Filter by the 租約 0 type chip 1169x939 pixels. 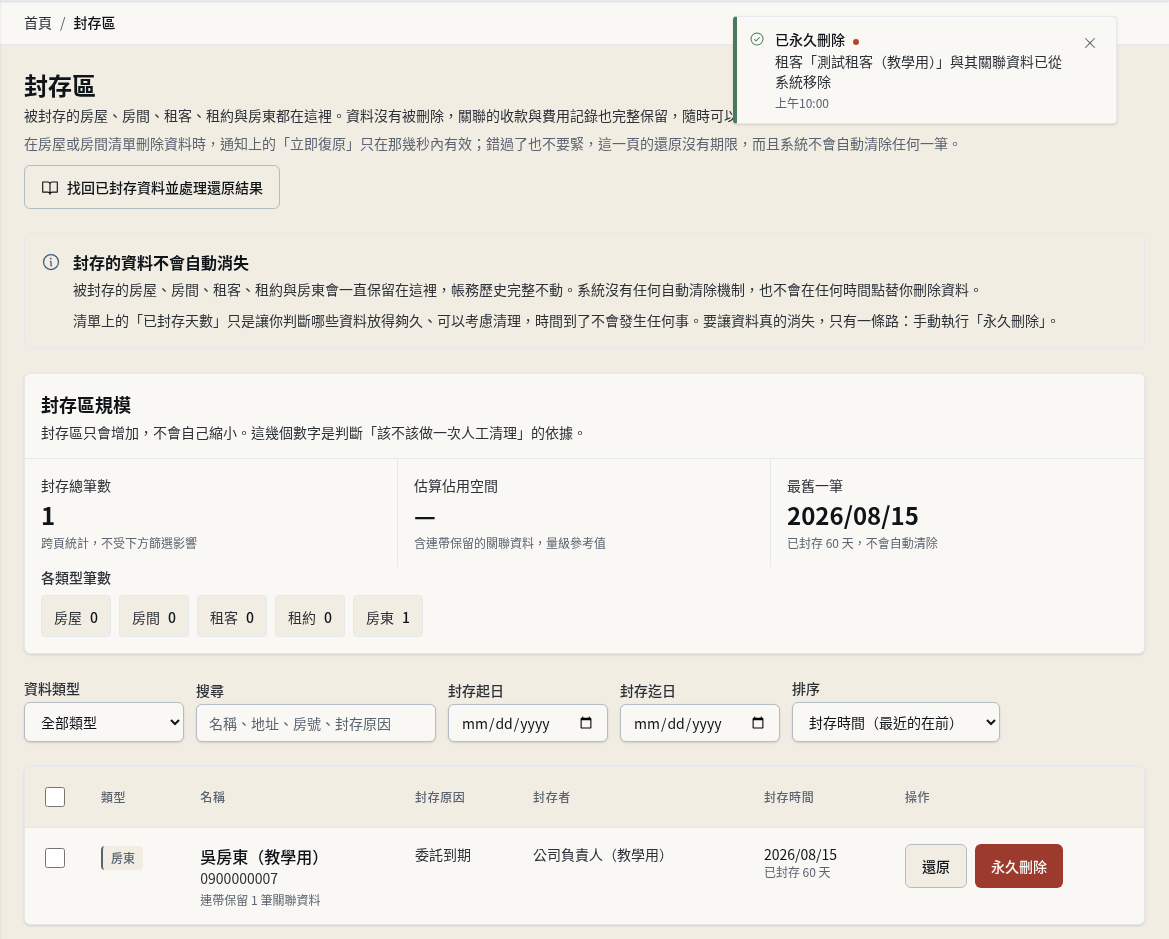[309, 616]
